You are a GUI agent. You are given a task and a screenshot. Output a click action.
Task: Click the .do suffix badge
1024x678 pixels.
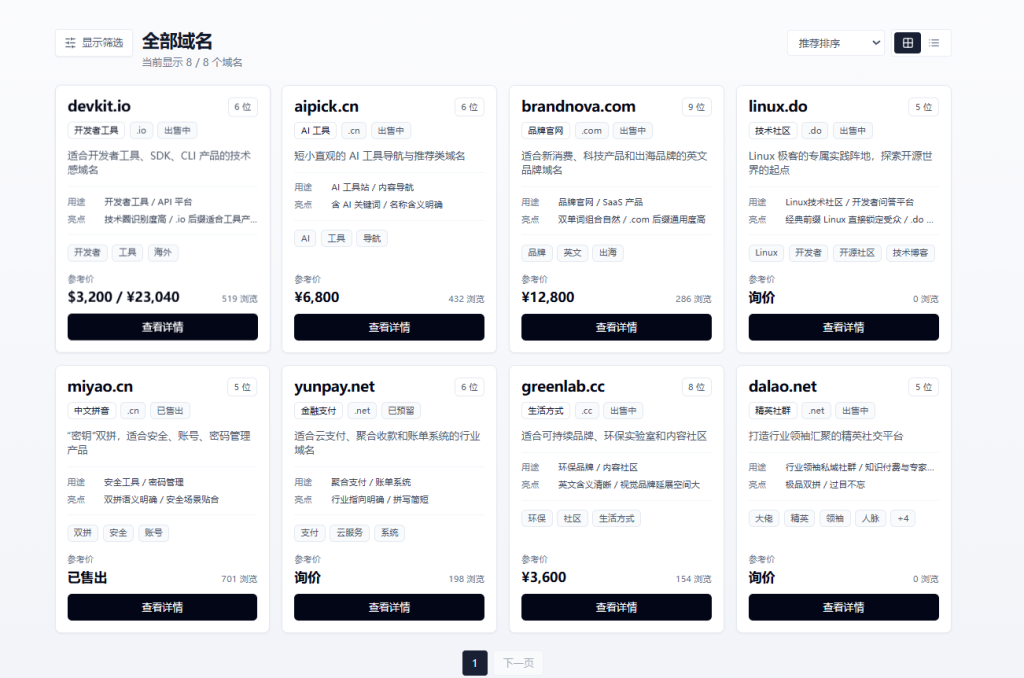point(815,131)
